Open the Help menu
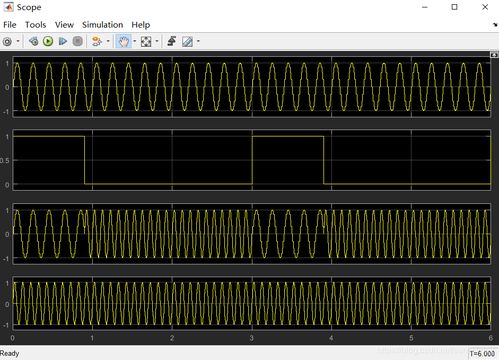 coord(141,25)
